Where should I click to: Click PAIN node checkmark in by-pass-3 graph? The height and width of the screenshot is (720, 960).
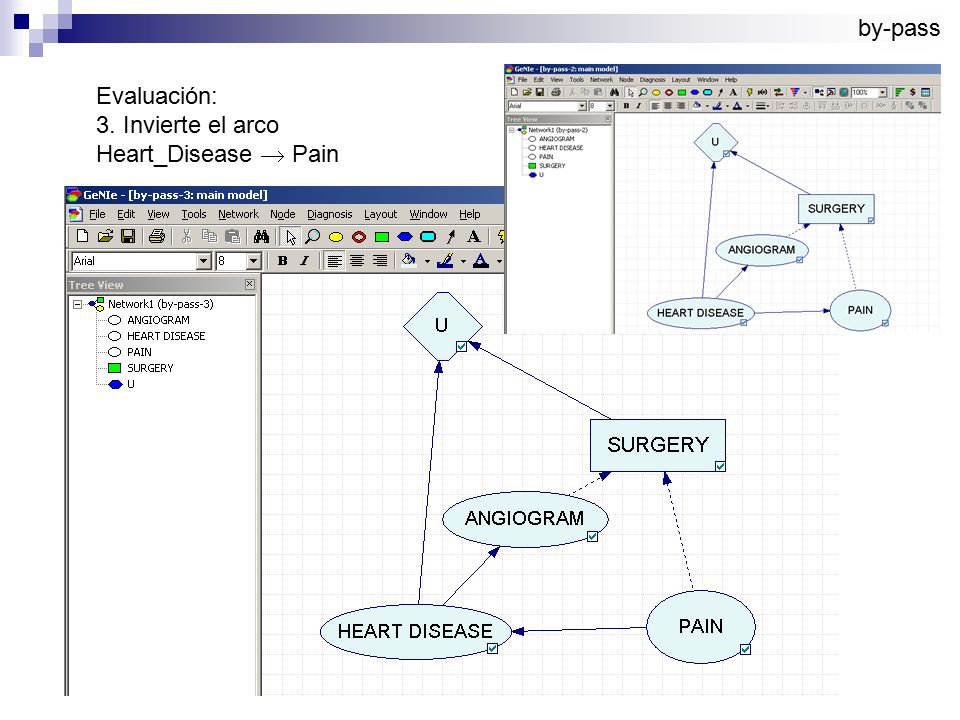tap(745, 649)
